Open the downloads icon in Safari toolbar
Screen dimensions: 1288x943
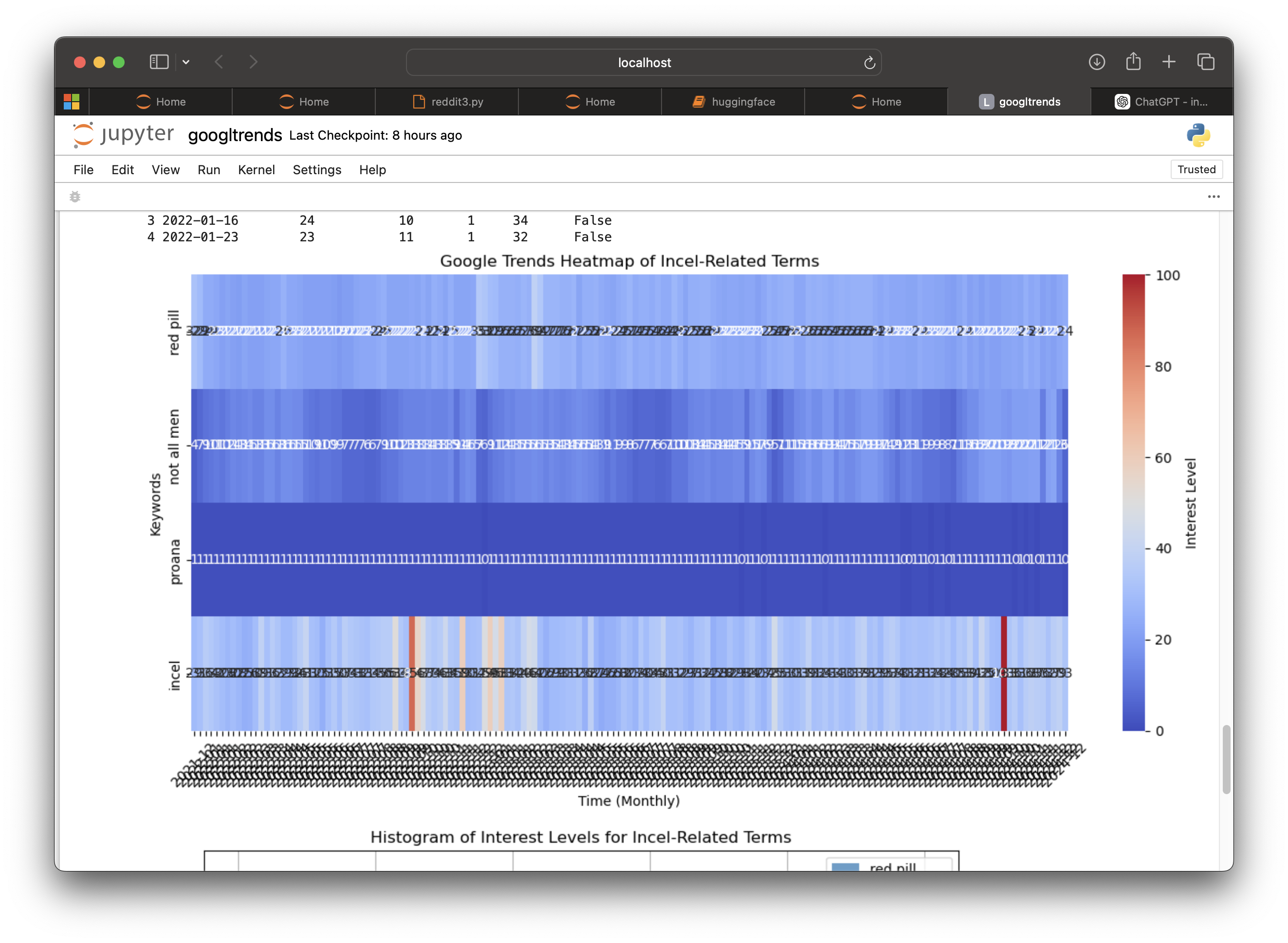coord(1097,62)
